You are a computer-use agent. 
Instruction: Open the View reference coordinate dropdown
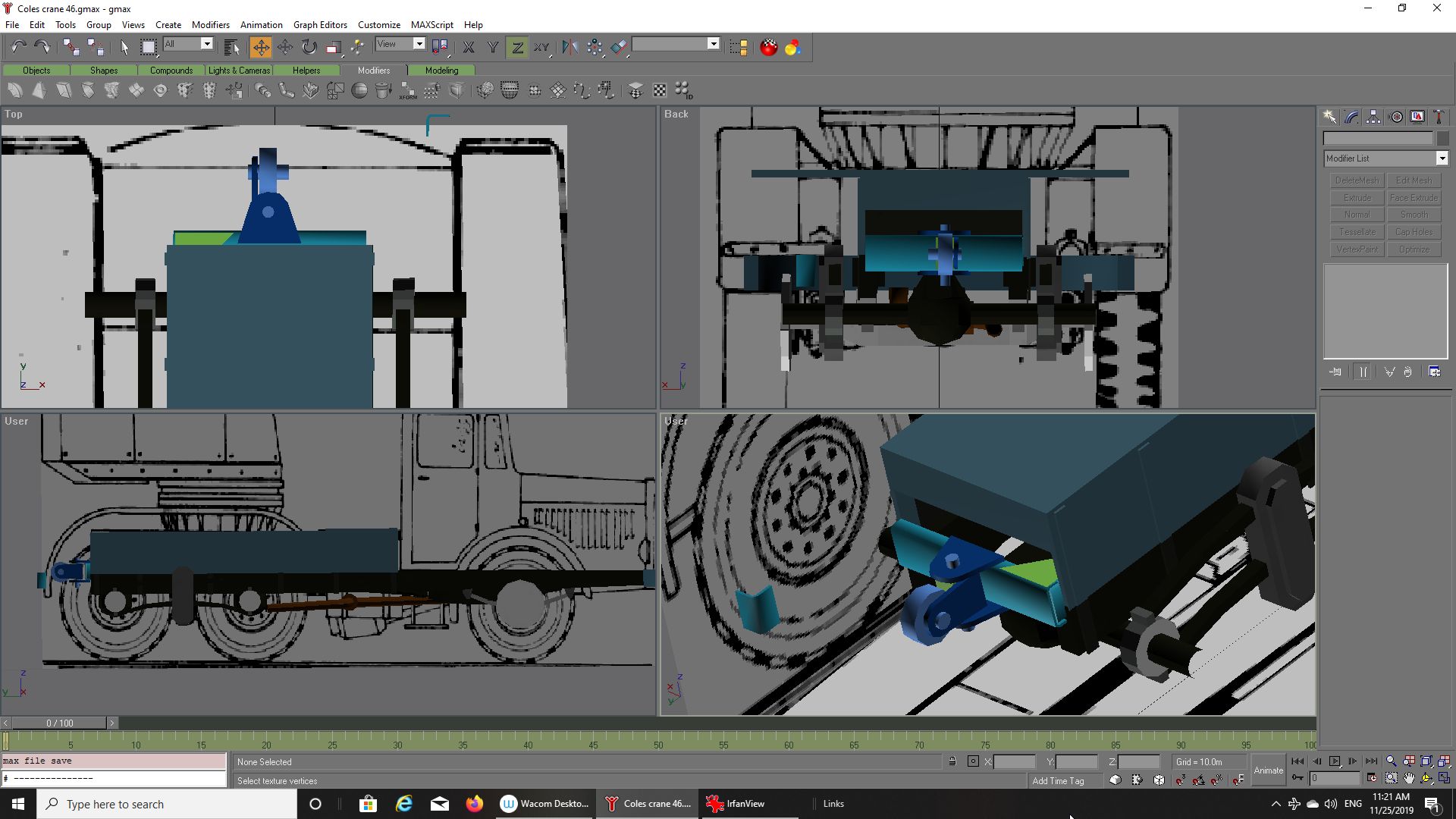(419, 44)
